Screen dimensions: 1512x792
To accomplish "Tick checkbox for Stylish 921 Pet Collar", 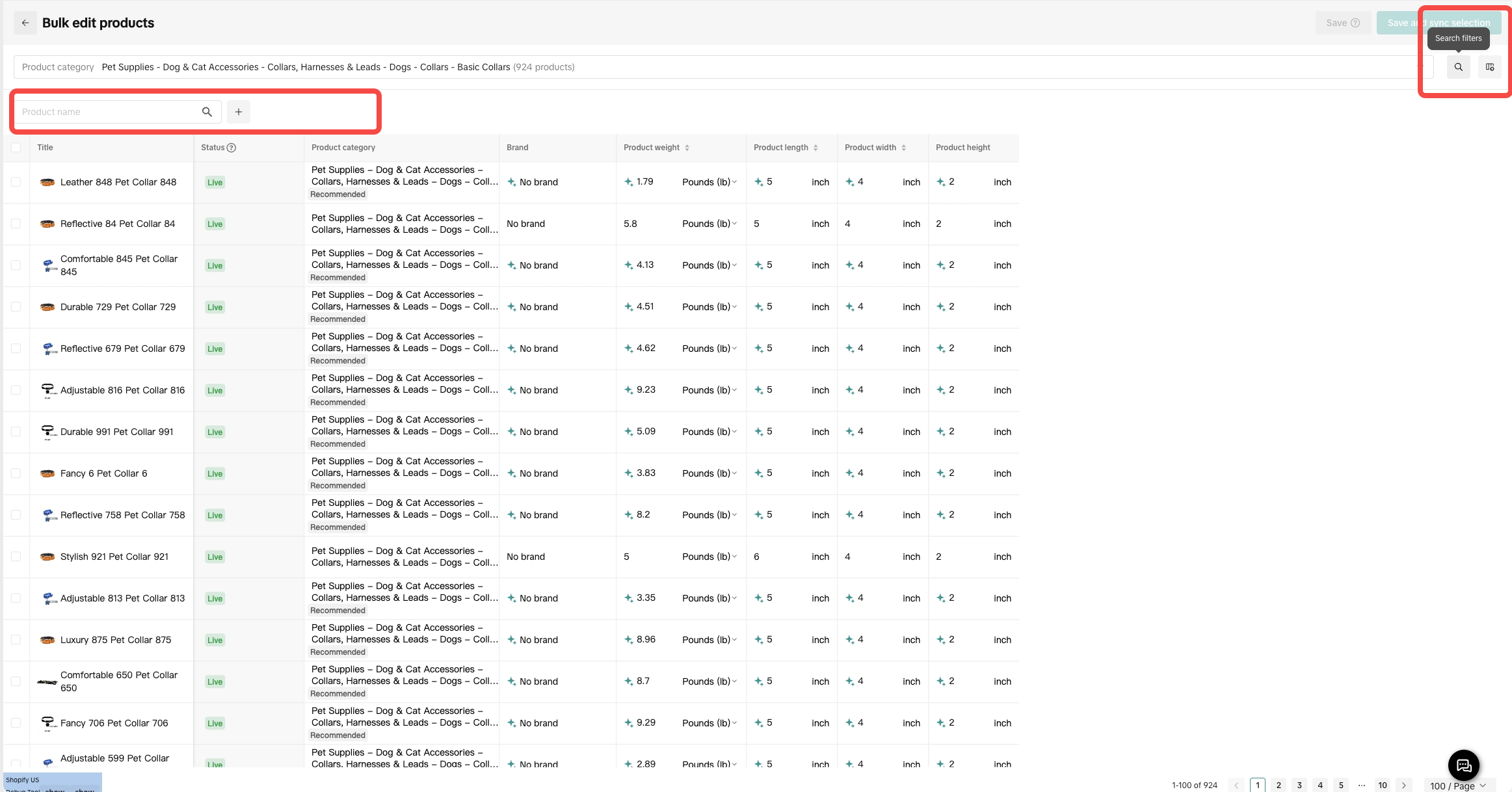I will pos(16,557).
